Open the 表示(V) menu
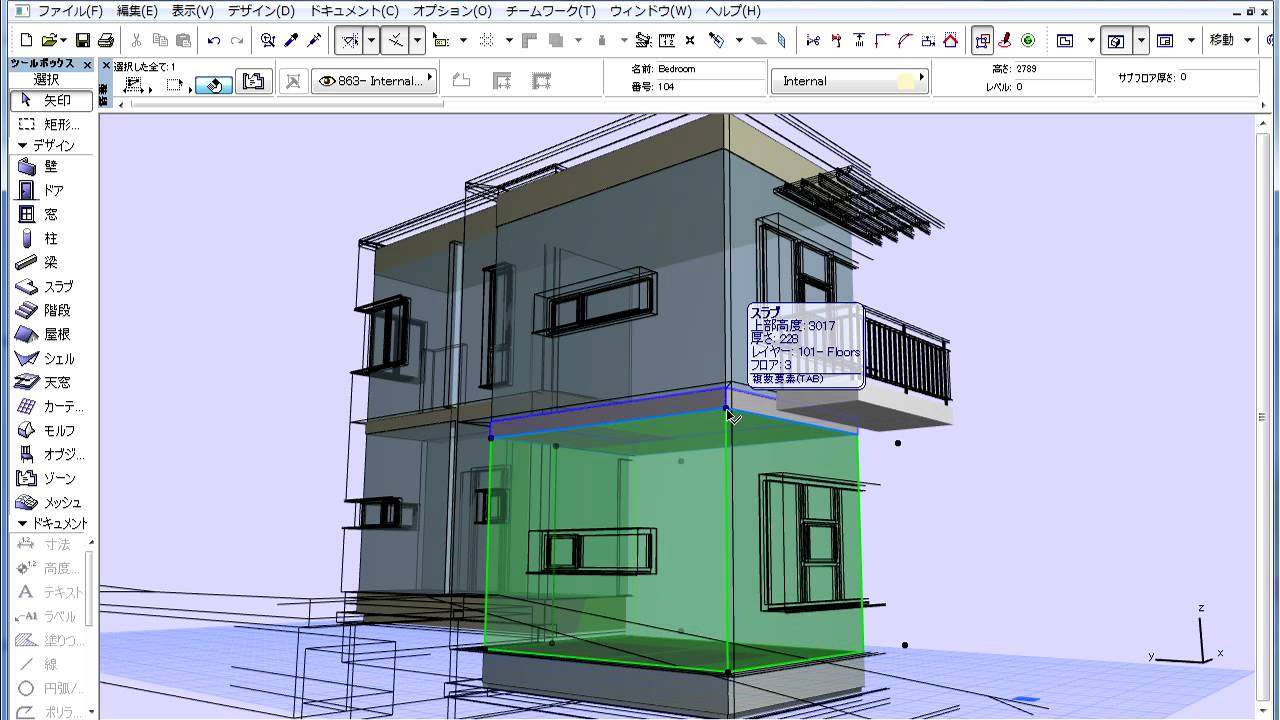The image size is (1280, 720). 192,11
